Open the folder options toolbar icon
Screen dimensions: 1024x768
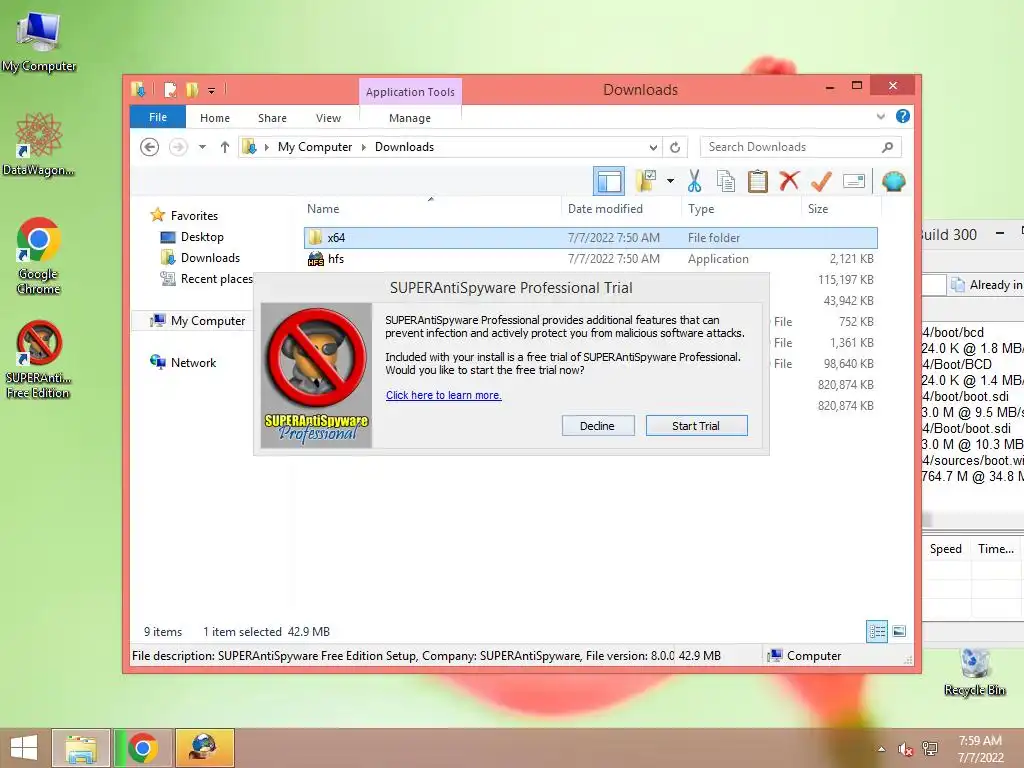(646, 181)
